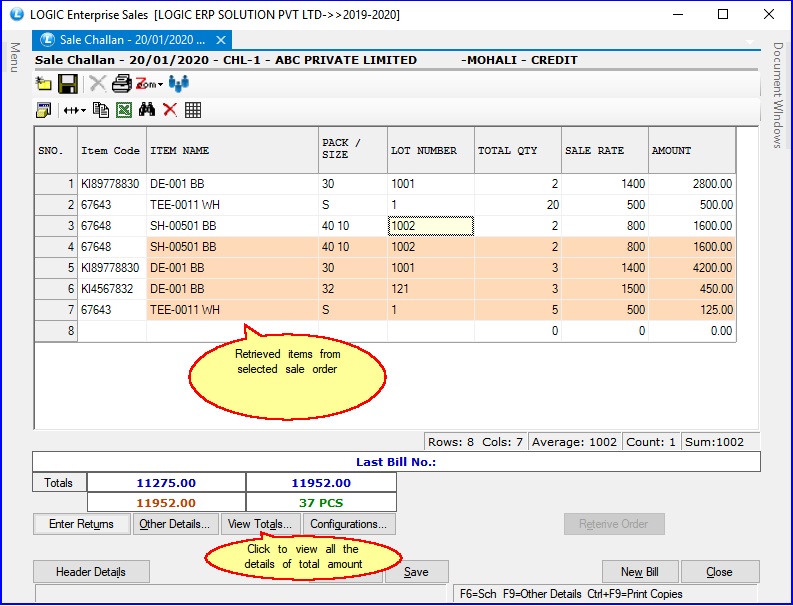Click the red X delete row icon
The image size is (793, 606).
coord(170,110)
